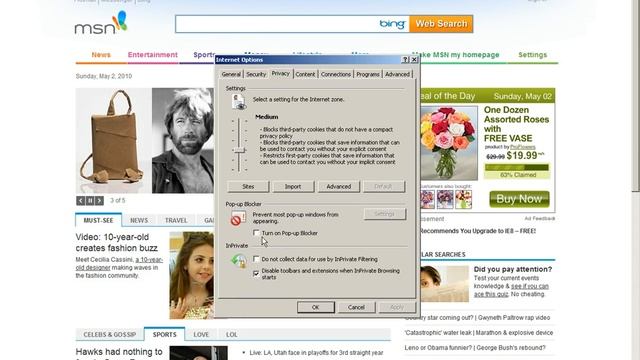
Task: Click the Pop-up Blocker stop-sign icon
Action: (x=238, y=218)
